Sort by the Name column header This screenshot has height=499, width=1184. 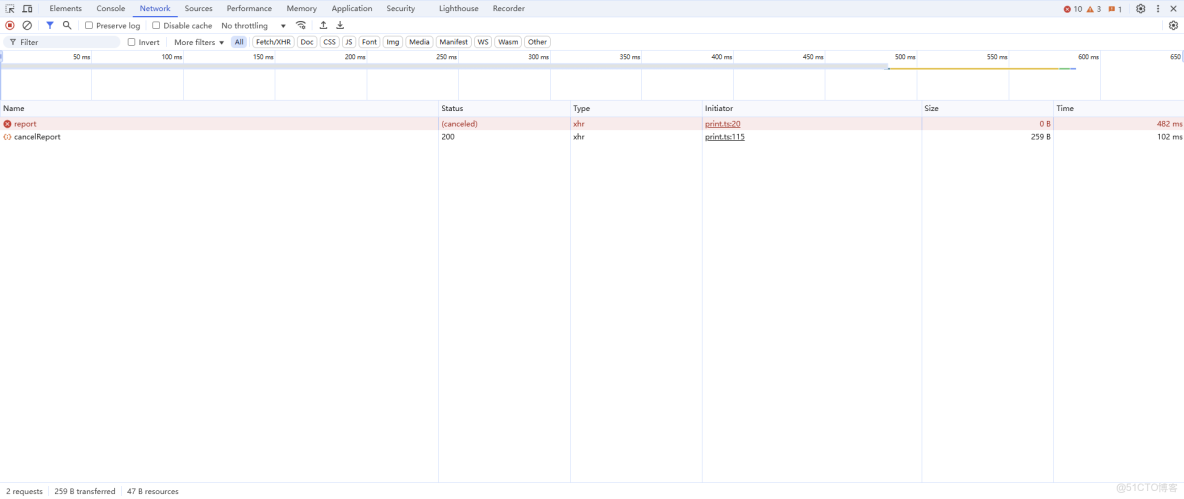pos(219,109)
